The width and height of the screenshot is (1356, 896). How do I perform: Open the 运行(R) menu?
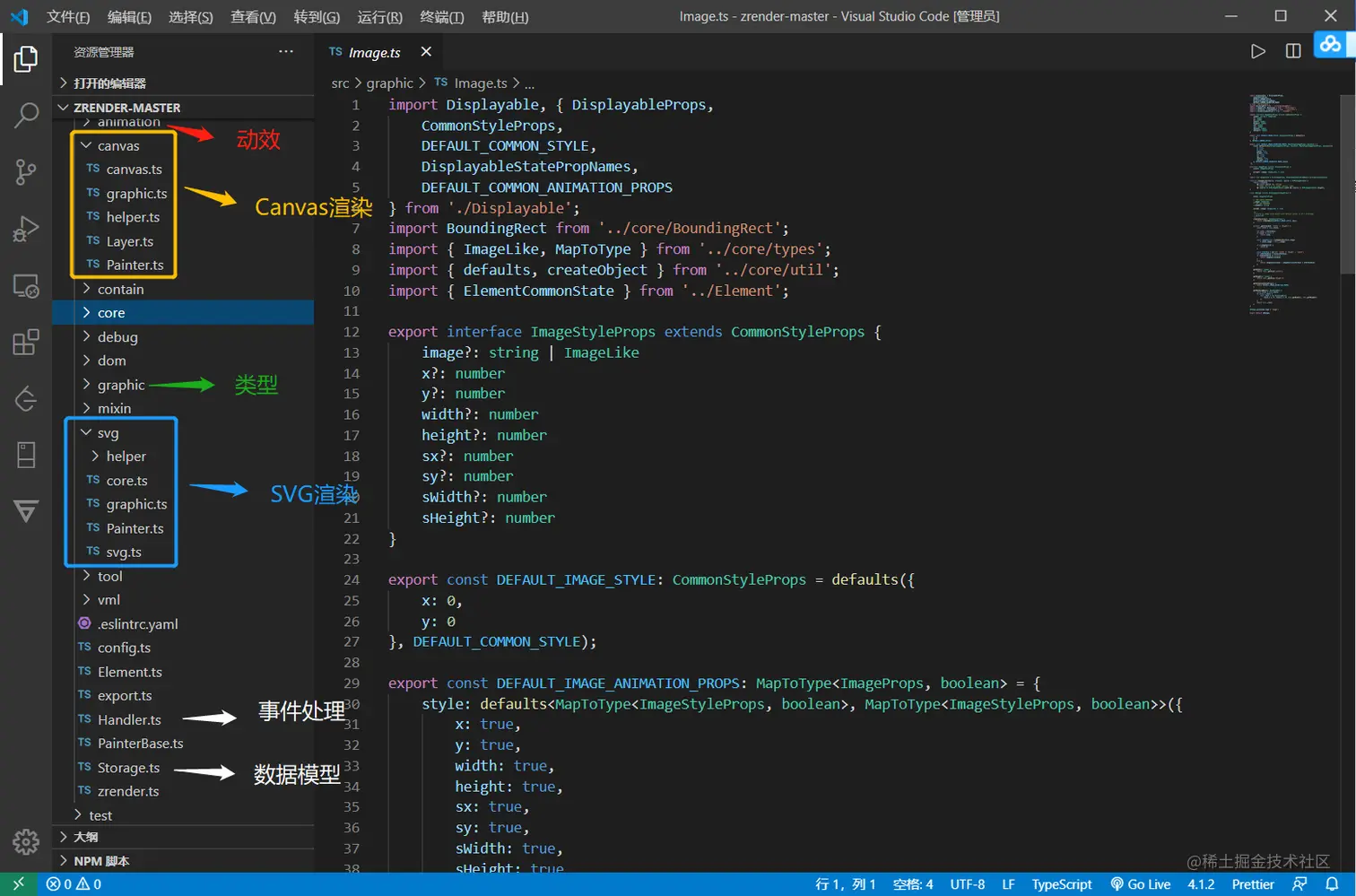(379, 16)
